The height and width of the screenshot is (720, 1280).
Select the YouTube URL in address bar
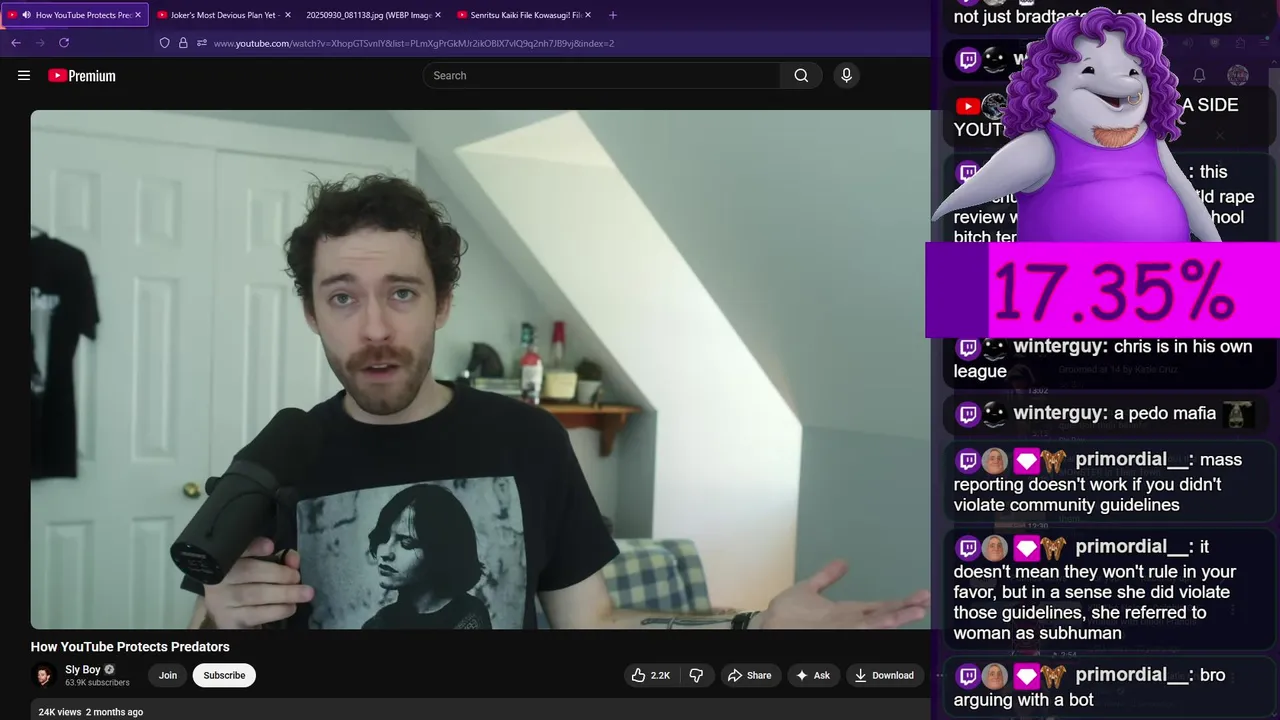(x=413, y=43)
